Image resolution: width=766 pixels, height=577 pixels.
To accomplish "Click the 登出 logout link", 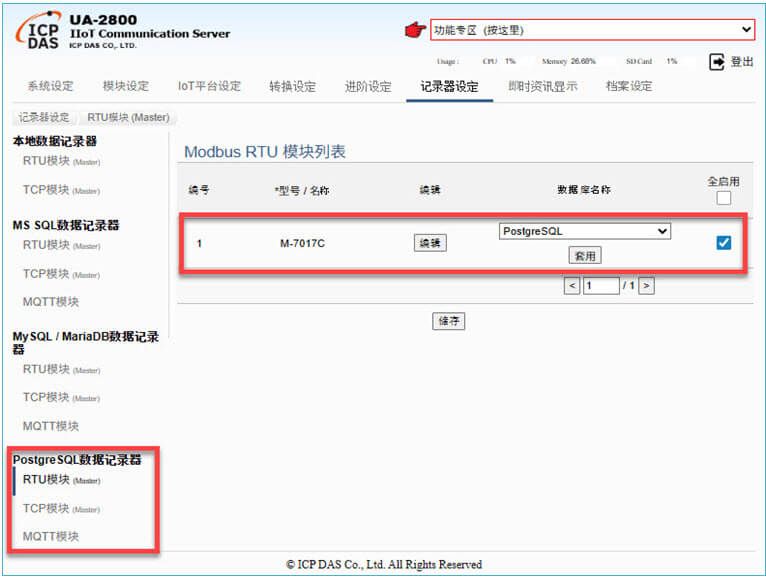I will click(x=742, y=62).
